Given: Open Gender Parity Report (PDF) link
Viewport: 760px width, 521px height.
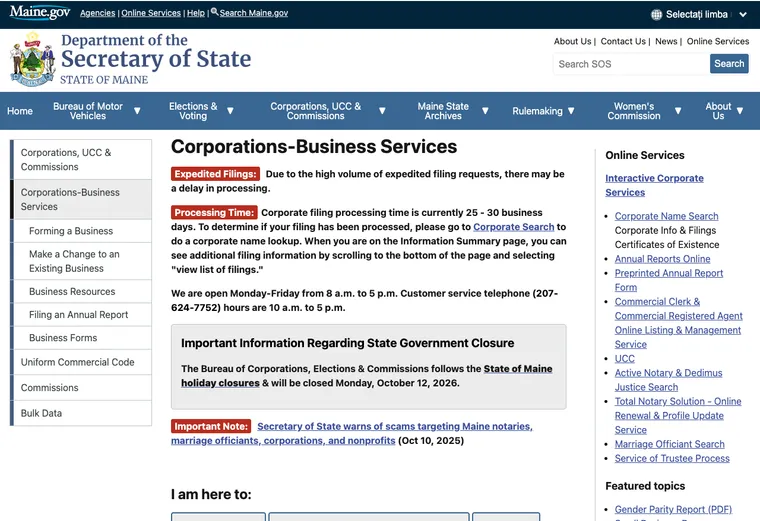Looking at the screenshot, I should [x=673, y=509].
